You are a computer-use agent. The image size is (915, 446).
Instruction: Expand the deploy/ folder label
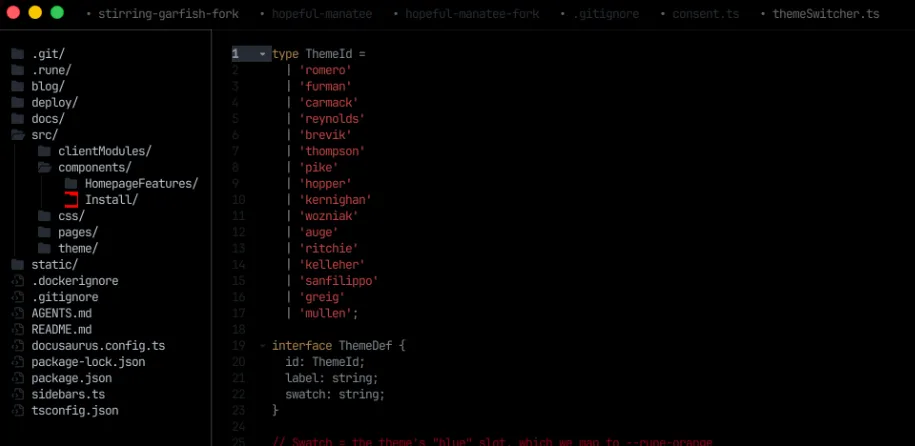(55, 103)
